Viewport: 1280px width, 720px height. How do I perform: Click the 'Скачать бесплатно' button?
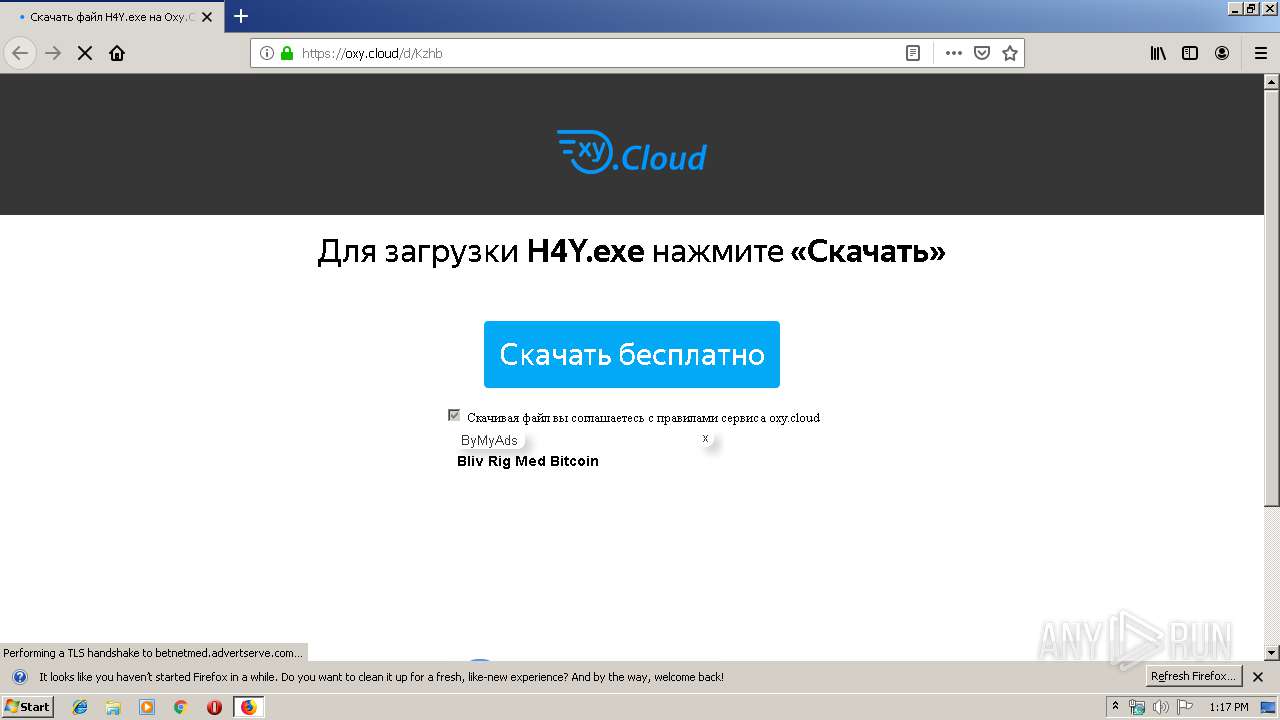(632, 354)
